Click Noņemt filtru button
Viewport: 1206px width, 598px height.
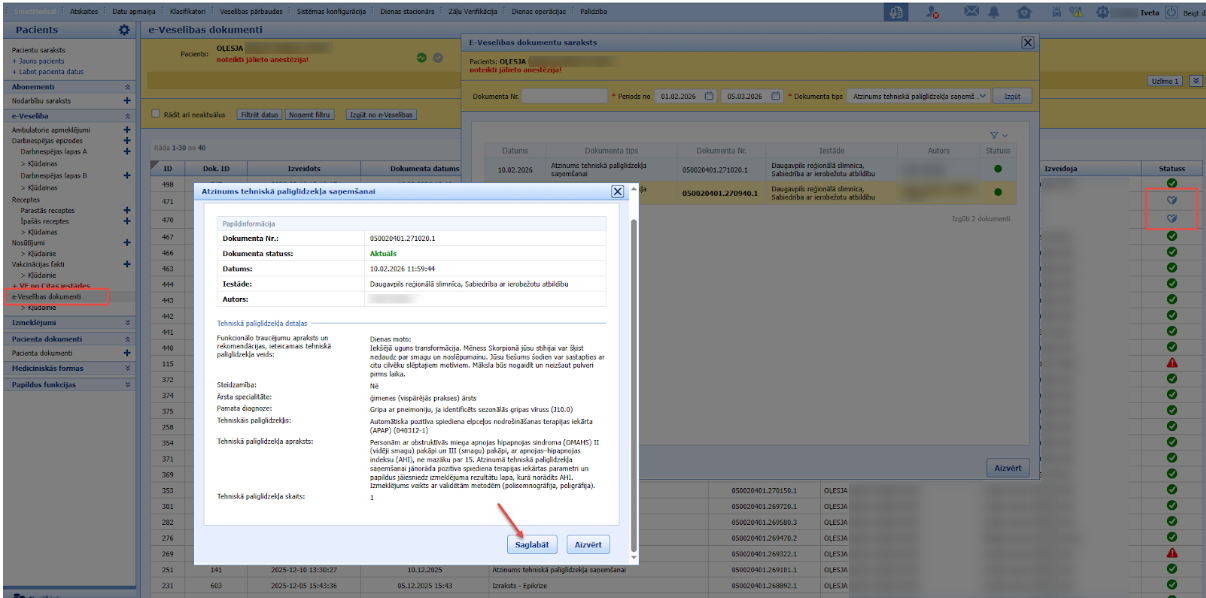pyautogui.click(x=310, y=115)
